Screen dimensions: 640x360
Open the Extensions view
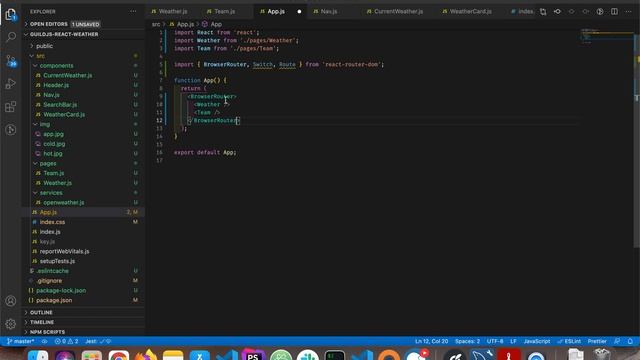[x=11, y=107]
